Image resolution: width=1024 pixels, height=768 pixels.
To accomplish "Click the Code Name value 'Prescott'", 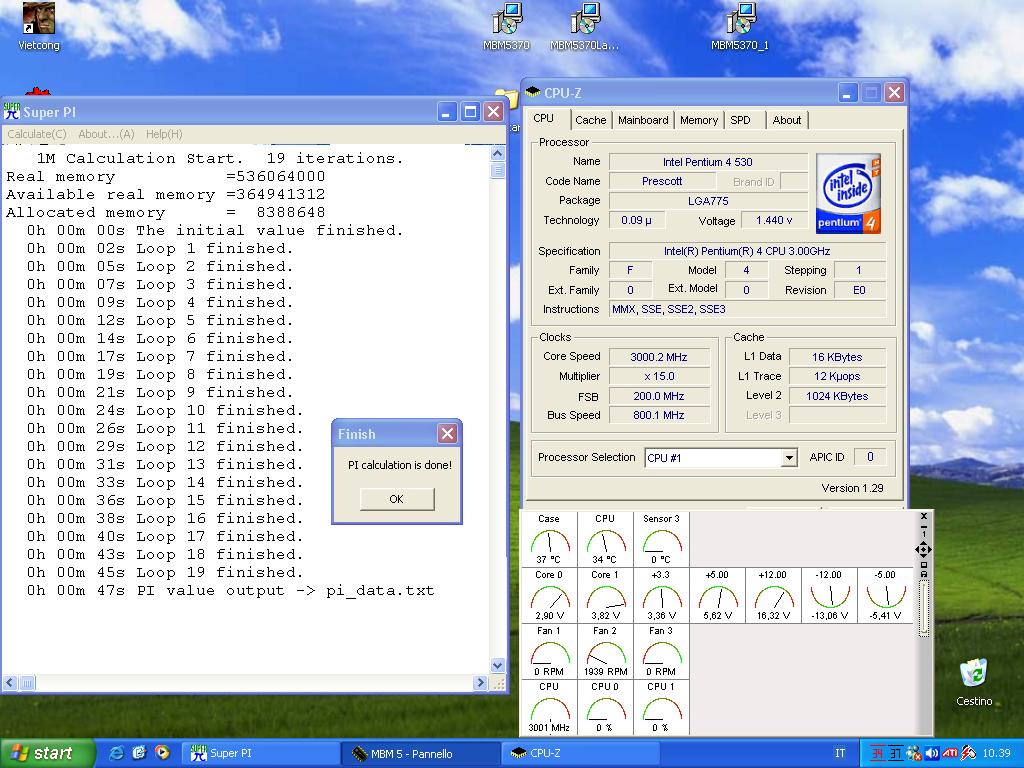I will (x=662, y=182).
